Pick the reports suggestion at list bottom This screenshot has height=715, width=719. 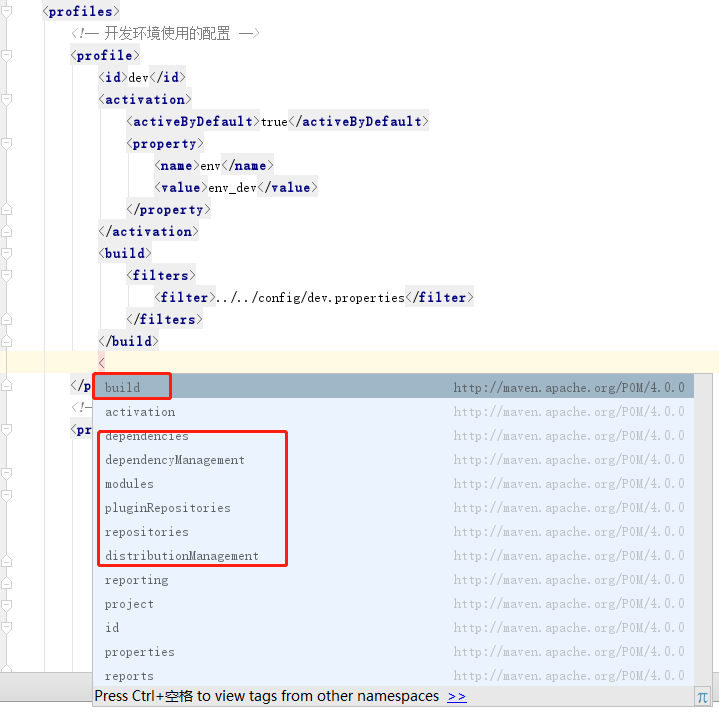point(393,676)
